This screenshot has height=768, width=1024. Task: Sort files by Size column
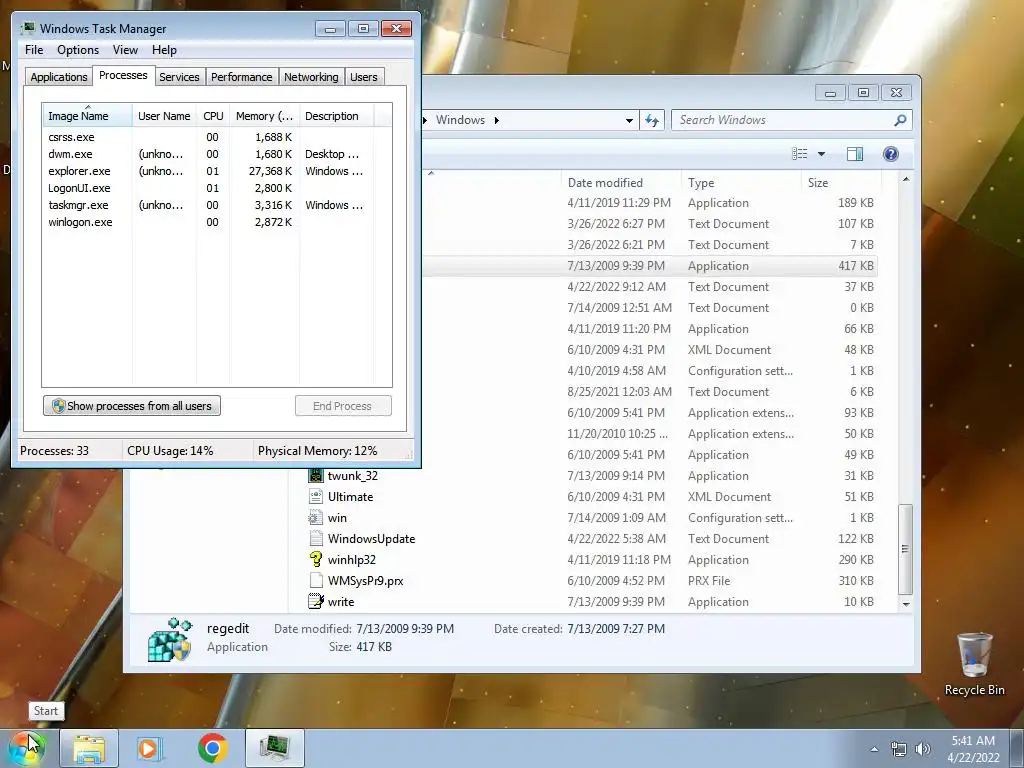point(840,183)
